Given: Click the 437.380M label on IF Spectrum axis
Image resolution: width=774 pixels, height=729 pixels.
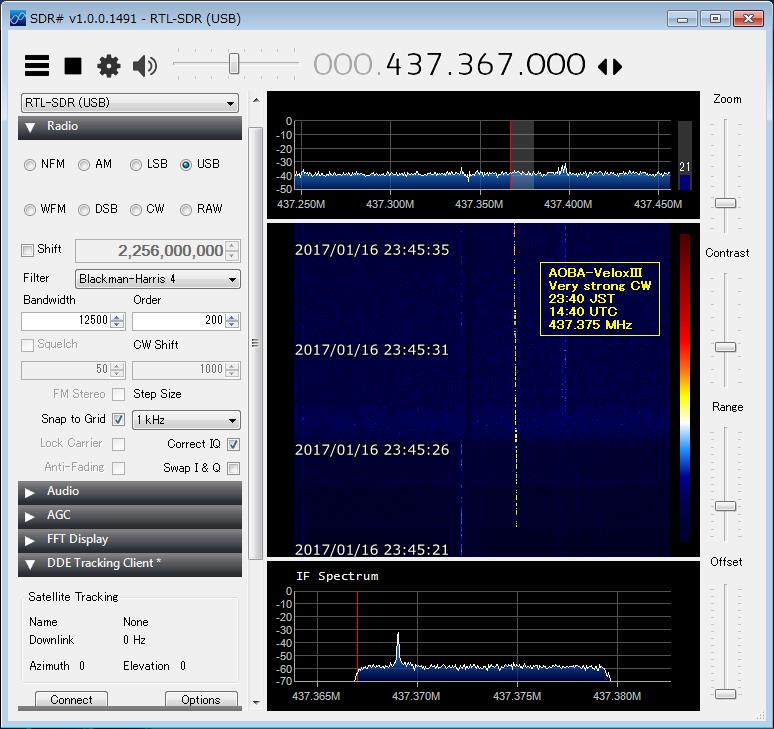Looking at the screenshot, I should click(617, 696).
